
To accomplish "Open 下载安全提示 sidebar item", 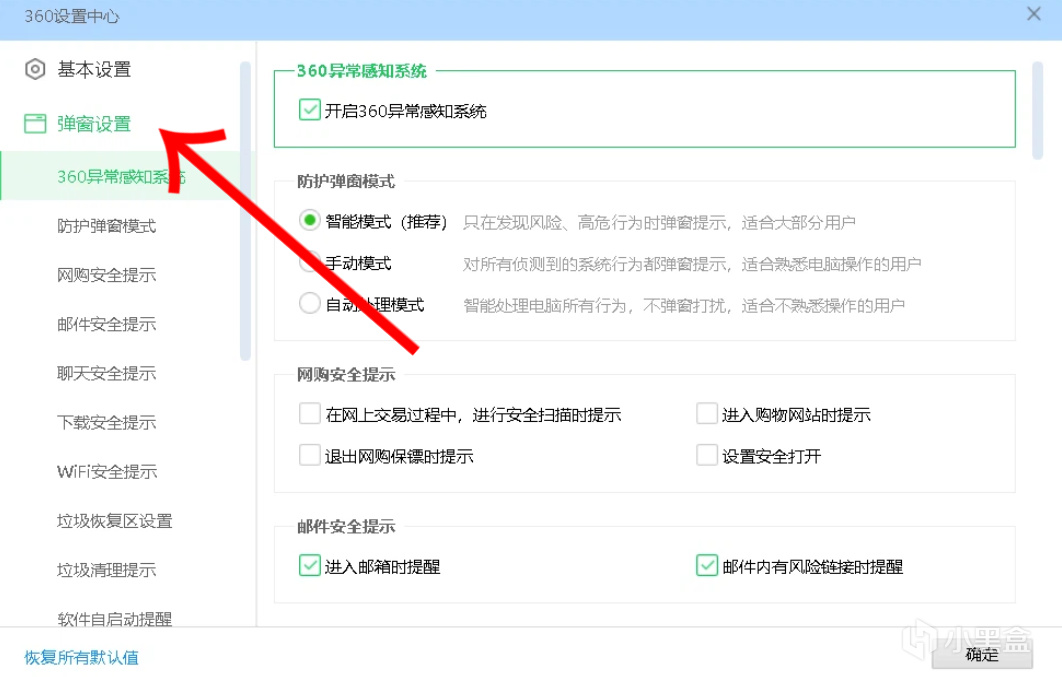I will tap(106, 423).
